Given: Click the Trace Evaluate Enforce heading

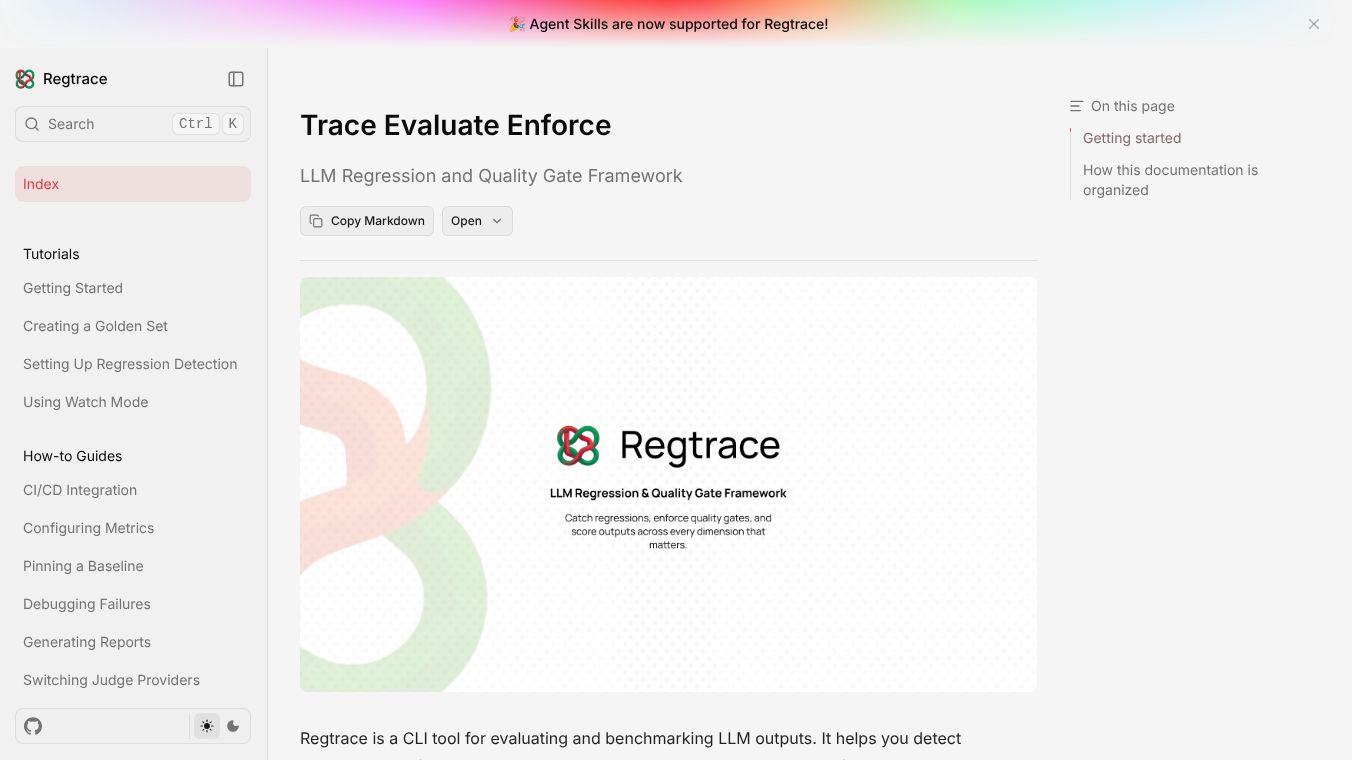Looking at the screenshot, I should tap(456, 125).
